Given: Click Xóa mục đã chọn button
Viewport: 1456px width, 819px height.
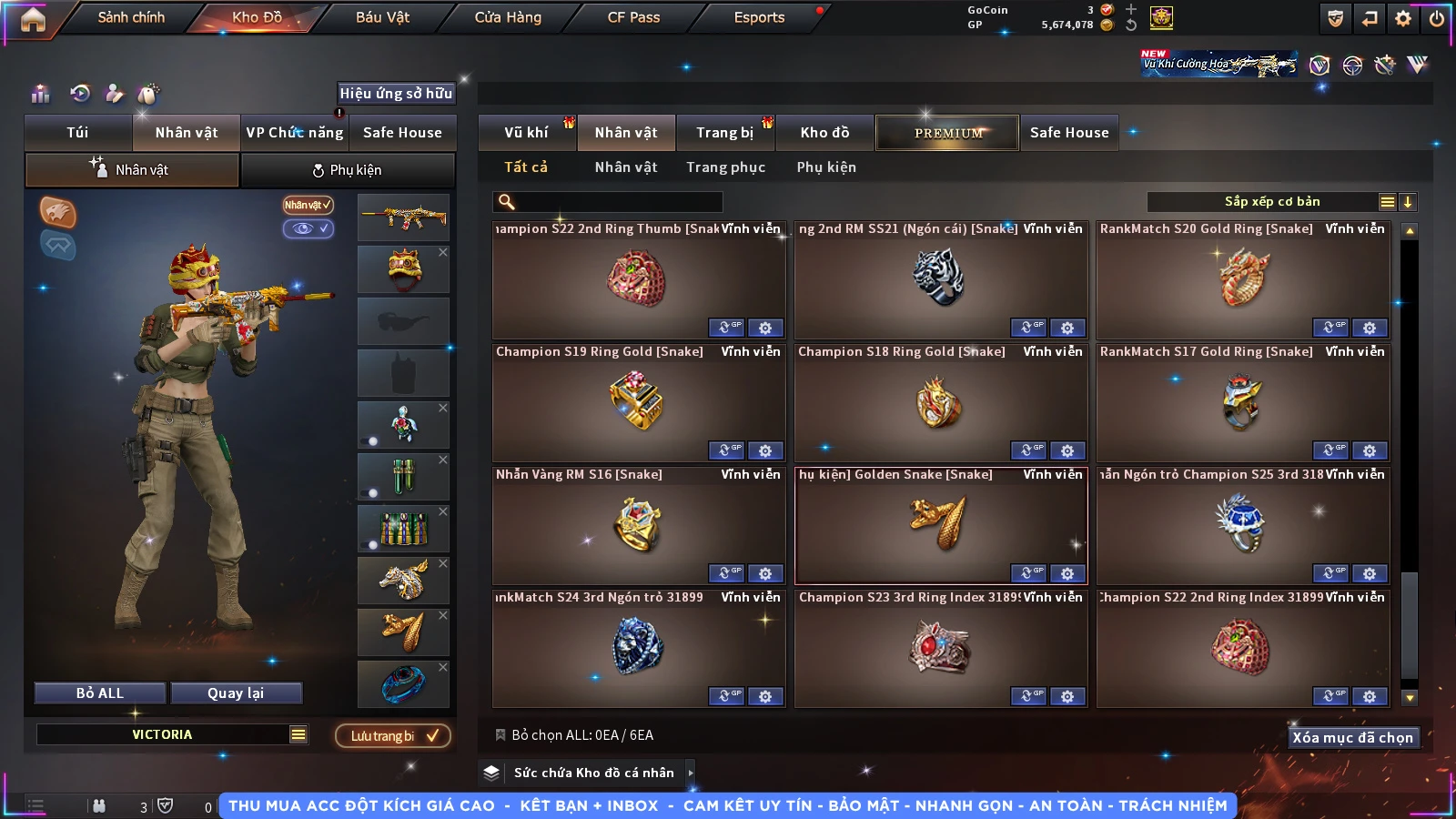Looking at the screenshot, I should (1353, 738).
